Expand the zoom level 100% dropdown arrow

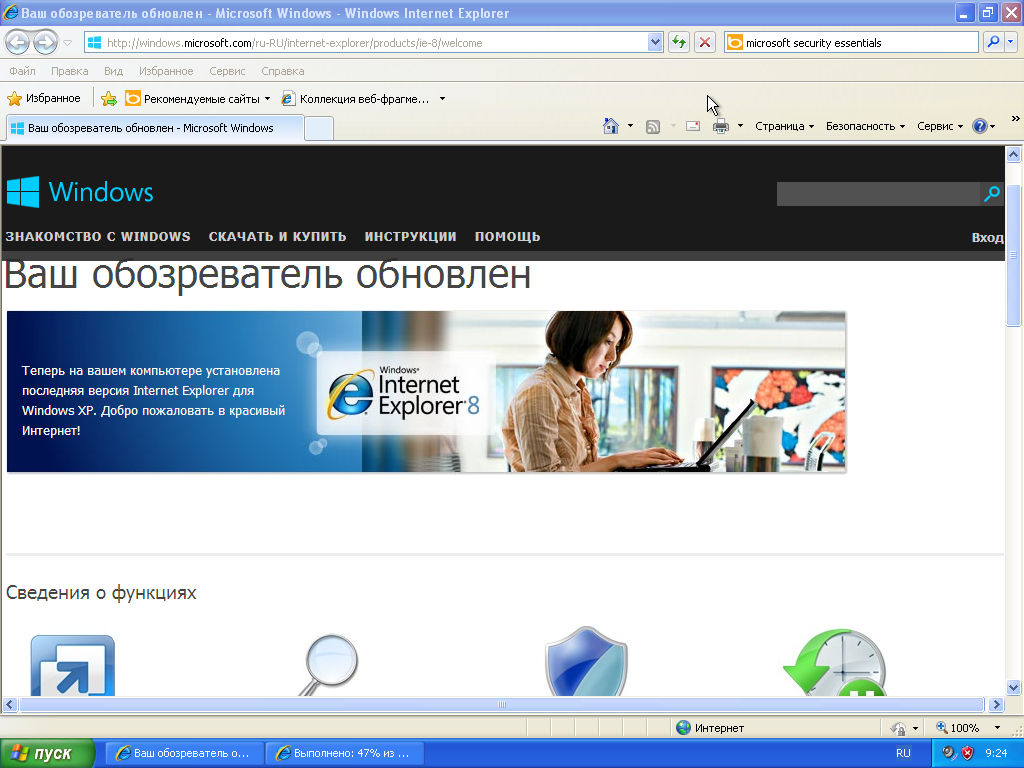[x=997, y=728]
